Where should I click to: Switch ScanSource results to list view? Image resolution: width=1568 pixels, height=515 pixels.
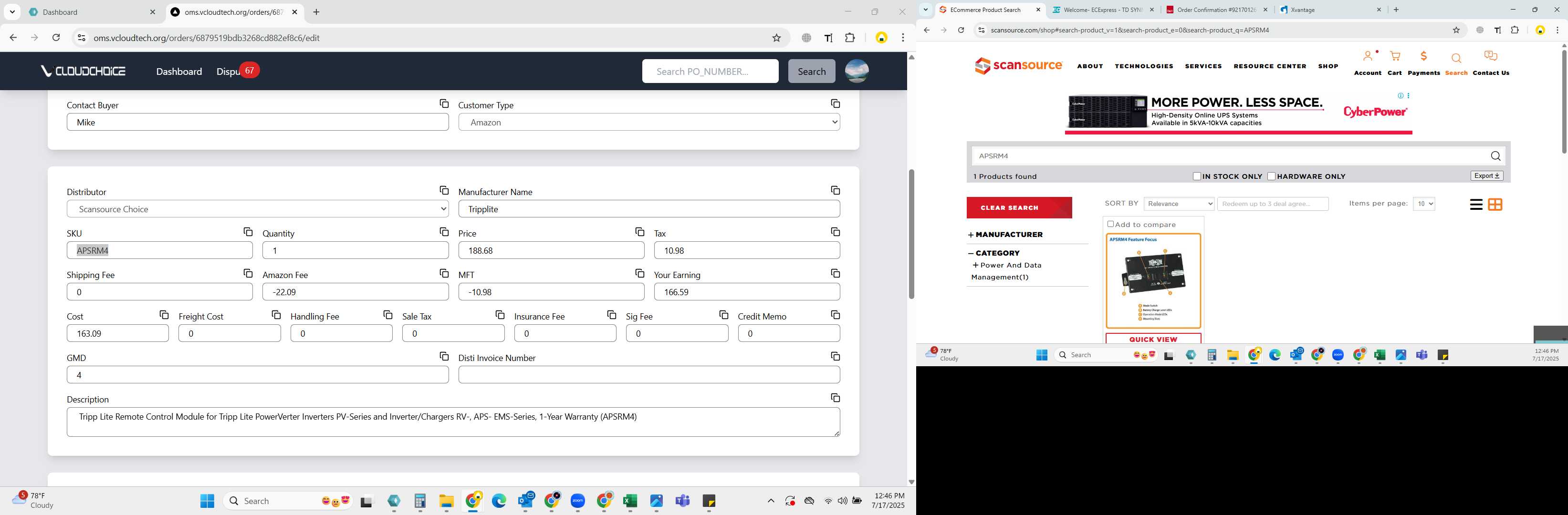click(1476, 205)
